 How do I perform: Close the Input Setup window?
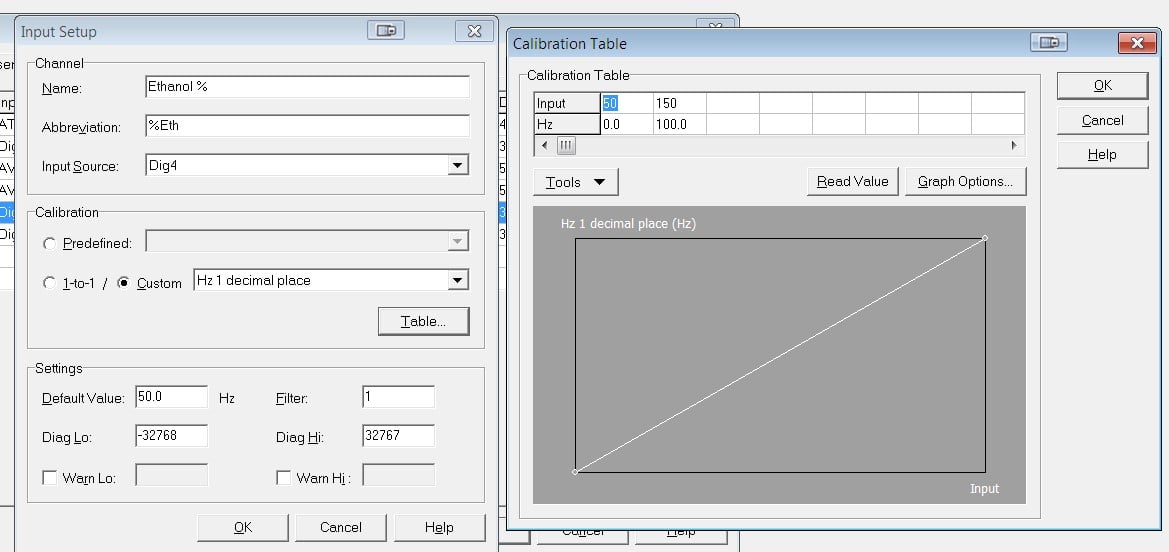point(474,31)
